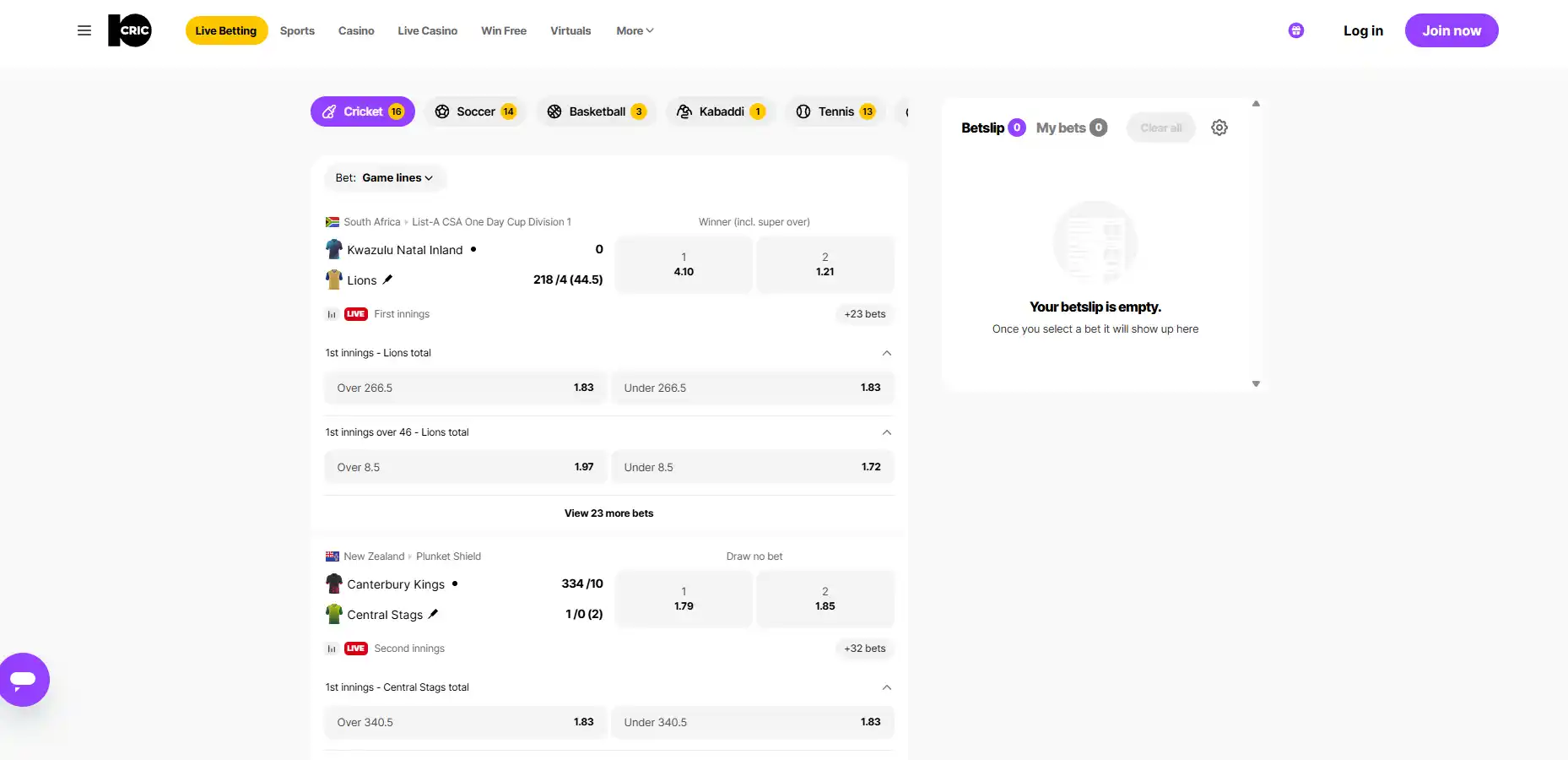Go to the Live Casino menu
Viewport: 1568px width, 760px height.
pos(428,30)
